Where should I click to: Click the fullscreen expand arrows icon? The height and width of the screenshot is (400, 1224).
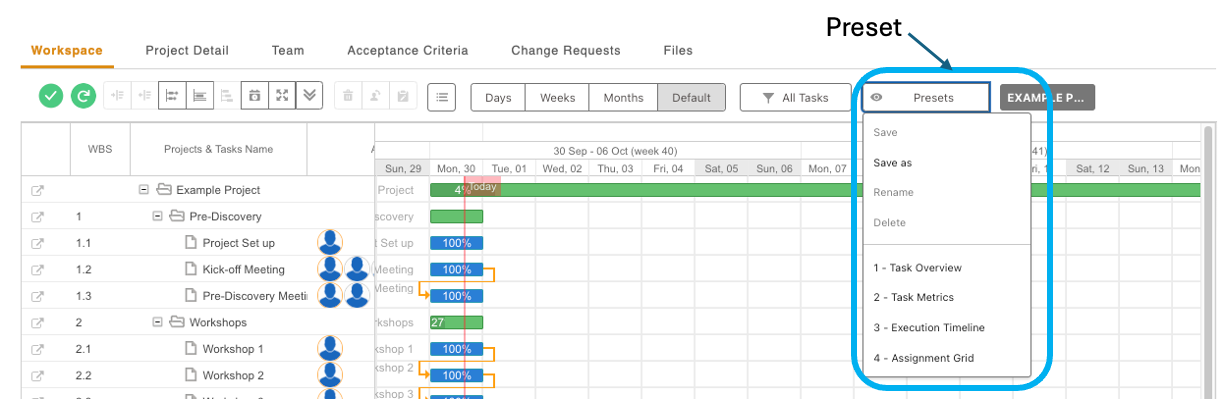282,96
